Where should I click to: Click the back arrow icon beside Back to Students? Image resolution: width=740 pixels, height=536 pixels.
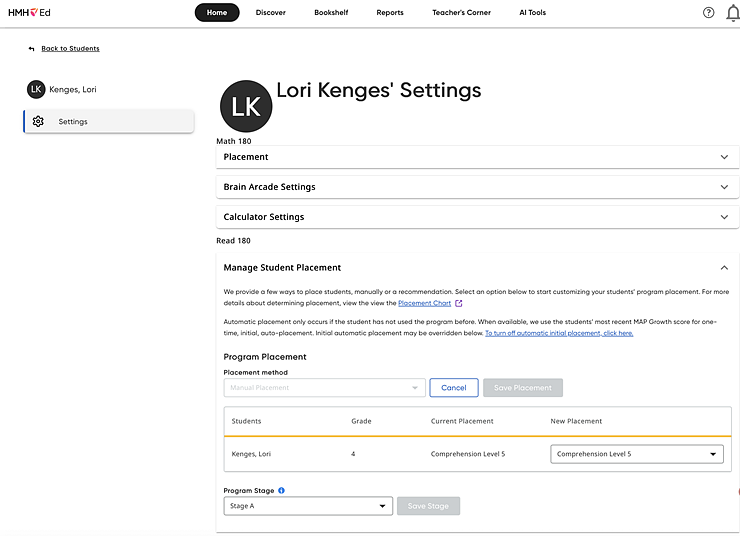click(x=32, y=49)
